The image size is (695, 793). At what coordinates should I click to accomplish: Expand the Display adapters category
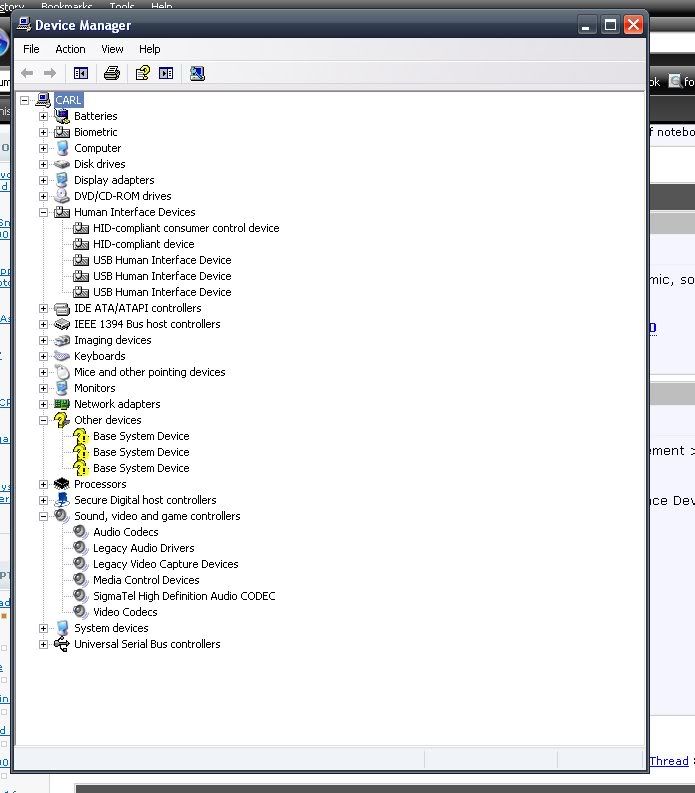click(x=44, y=181)
